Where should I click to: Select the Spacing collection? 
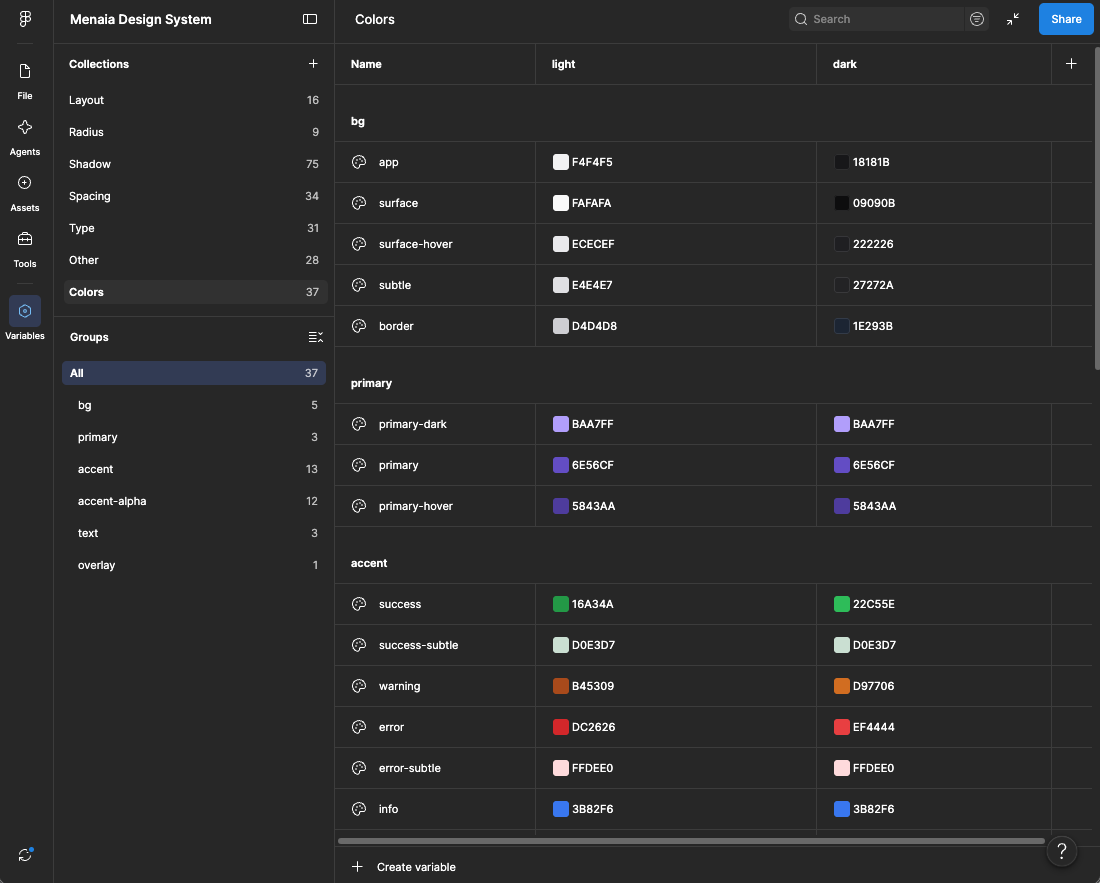[x=194, y=196]
